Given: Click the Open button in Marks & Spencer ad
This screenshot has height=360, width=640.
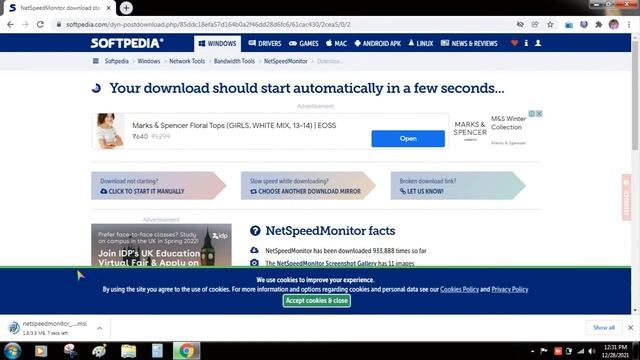Looking at the screenshot, I should pos(408,139).
